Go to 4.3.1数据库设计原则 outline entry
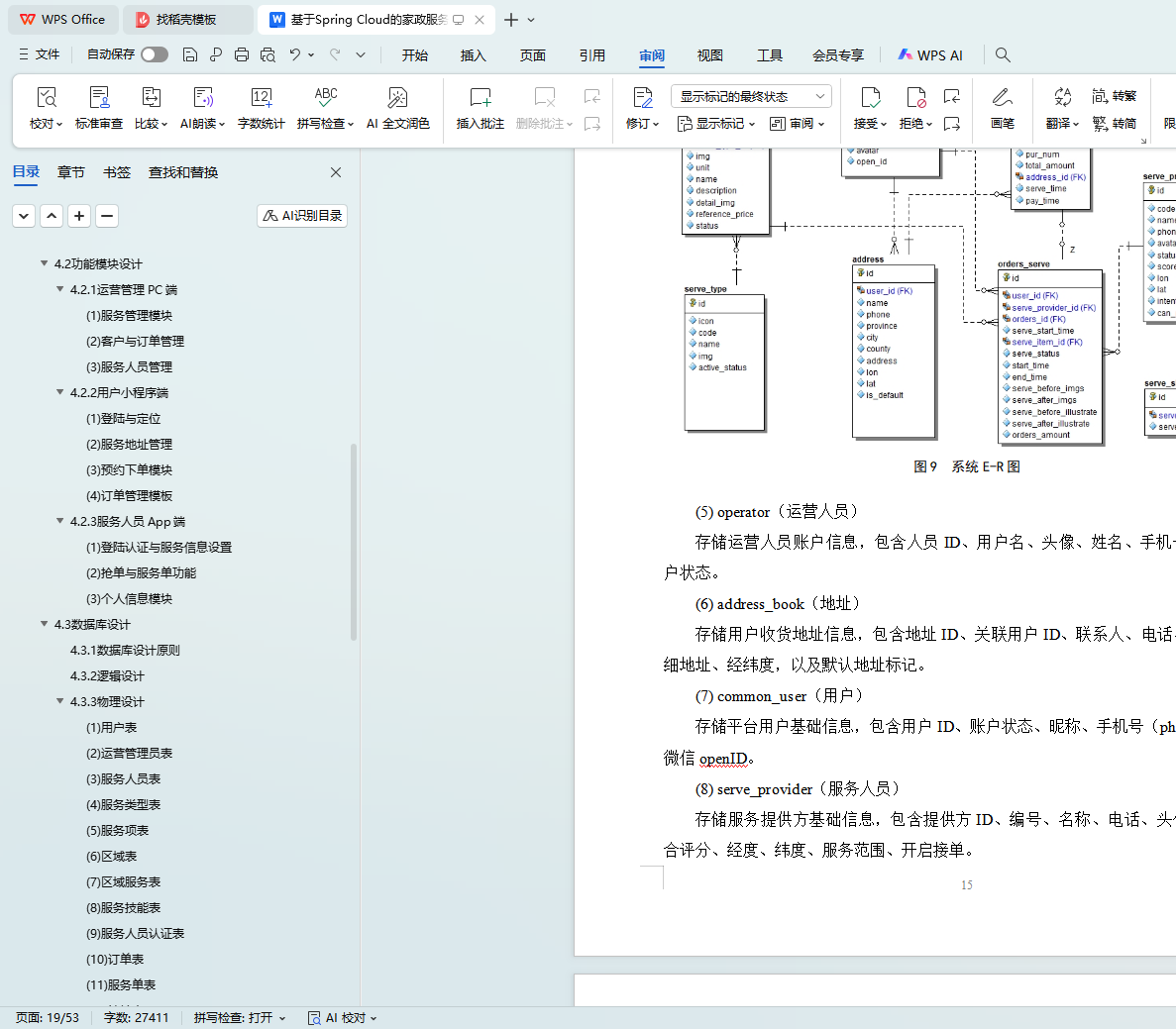 [x=125, y=651]
